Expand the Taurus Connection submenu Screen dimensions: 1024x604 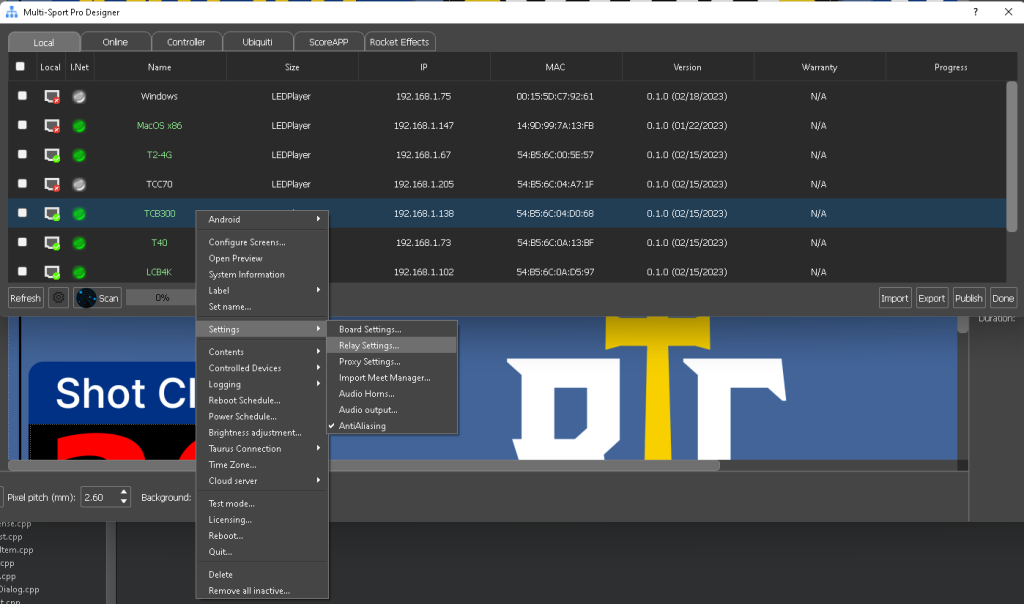[x=262, y=449]
